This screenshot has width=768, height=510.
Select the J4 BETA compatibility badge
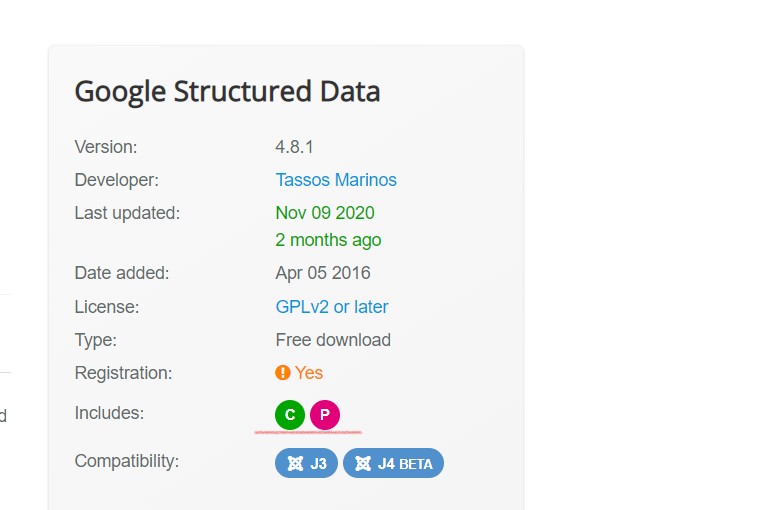pyautogui.click(x=393, y=463)
